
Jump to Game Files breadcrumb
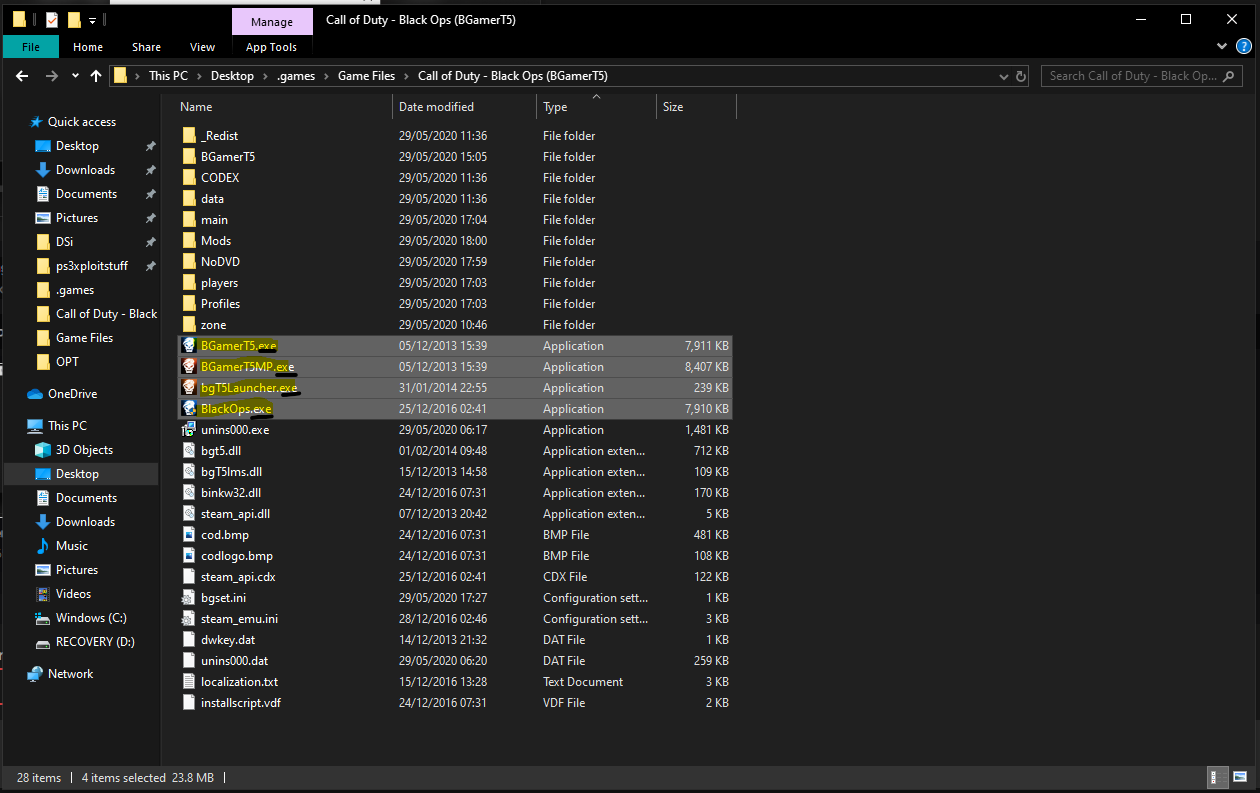point(366,76)
